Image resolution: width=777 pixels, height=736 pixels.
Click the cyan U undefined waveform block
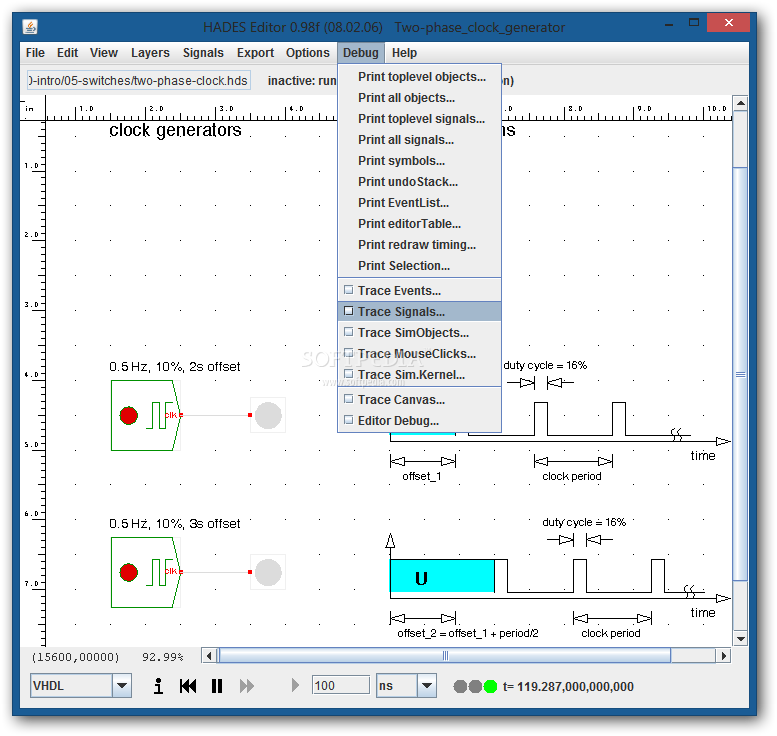[x=442, y=576]
